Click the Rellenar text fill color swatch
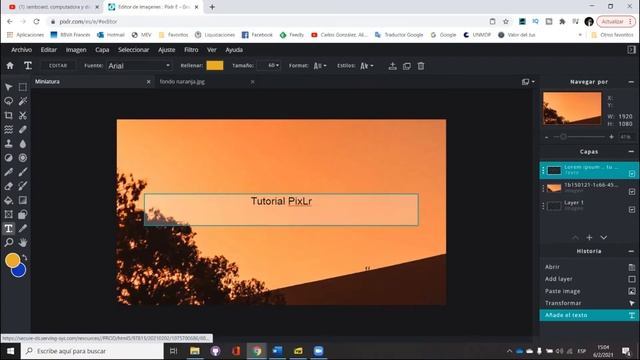This screenshot has height=360, width=640. pos(215,65)
